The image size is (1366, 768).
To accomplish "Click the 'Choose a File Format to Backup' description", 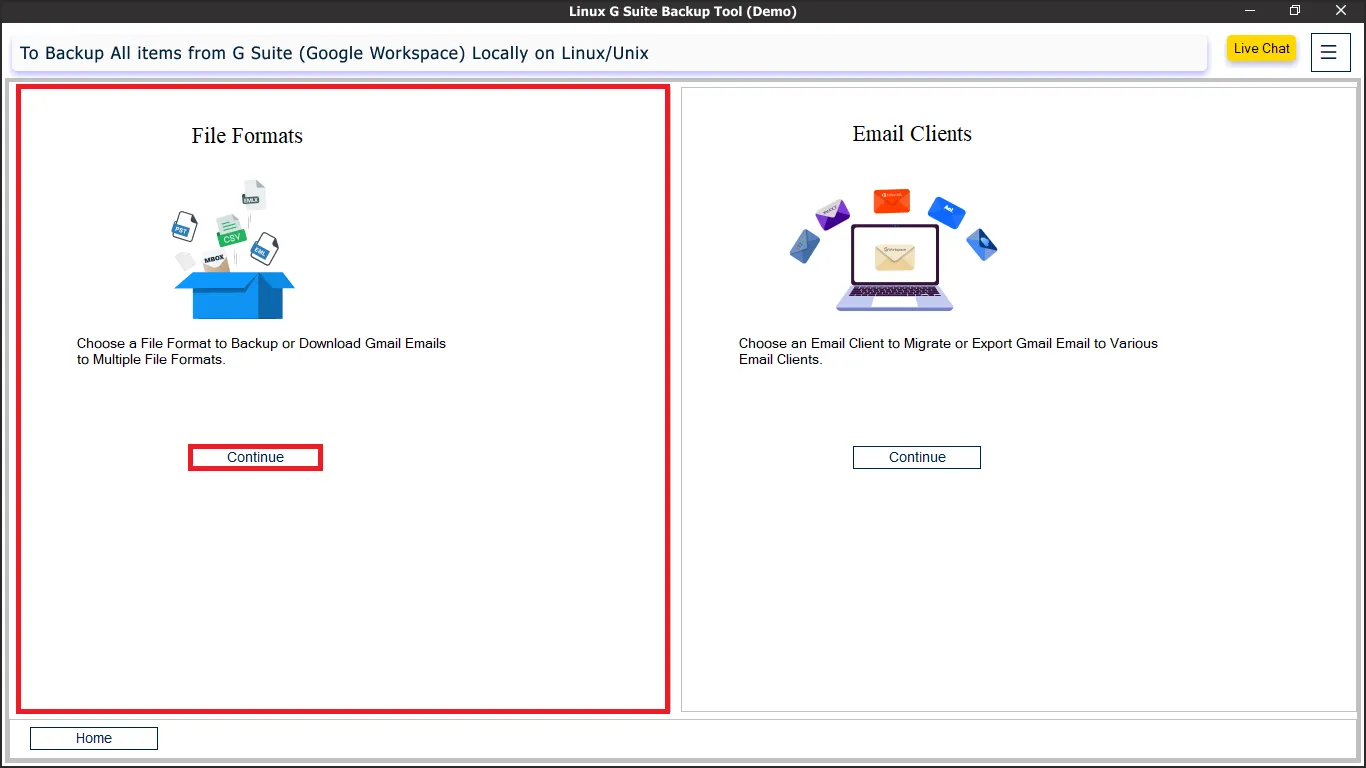I will pyautogui.click(x=262, y=351).
